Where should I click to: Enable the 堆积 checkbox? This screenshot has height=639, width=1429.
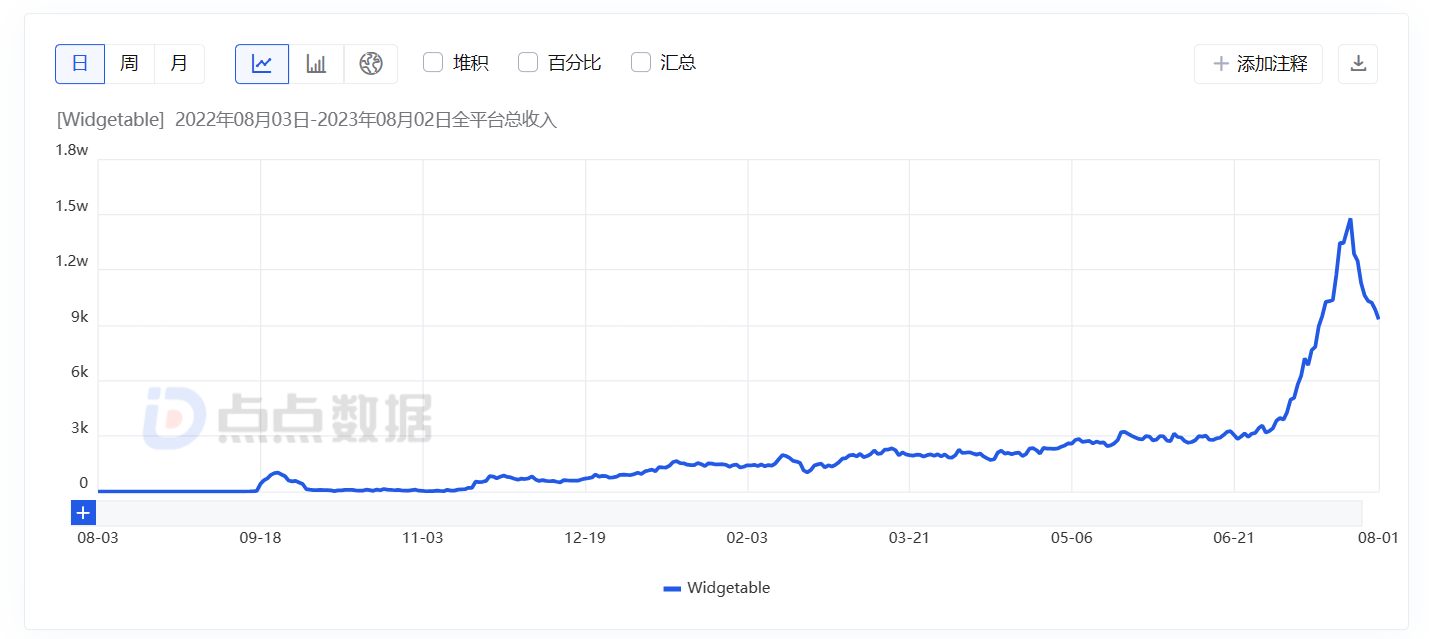(433, 63)
